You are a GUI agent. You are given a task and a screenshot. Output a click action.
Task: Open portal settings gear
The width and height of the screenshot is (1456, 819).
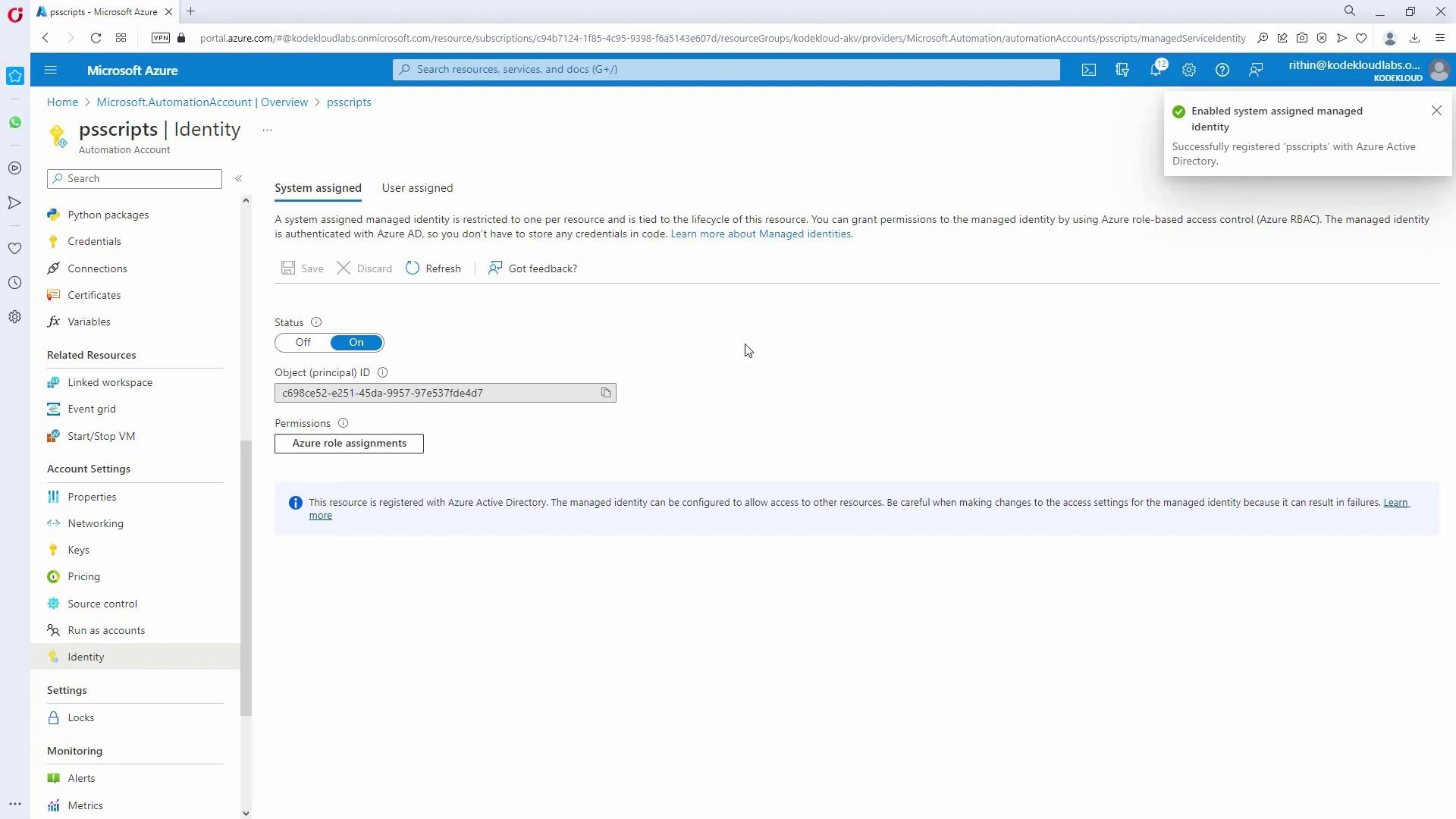tap(1188, 70)
